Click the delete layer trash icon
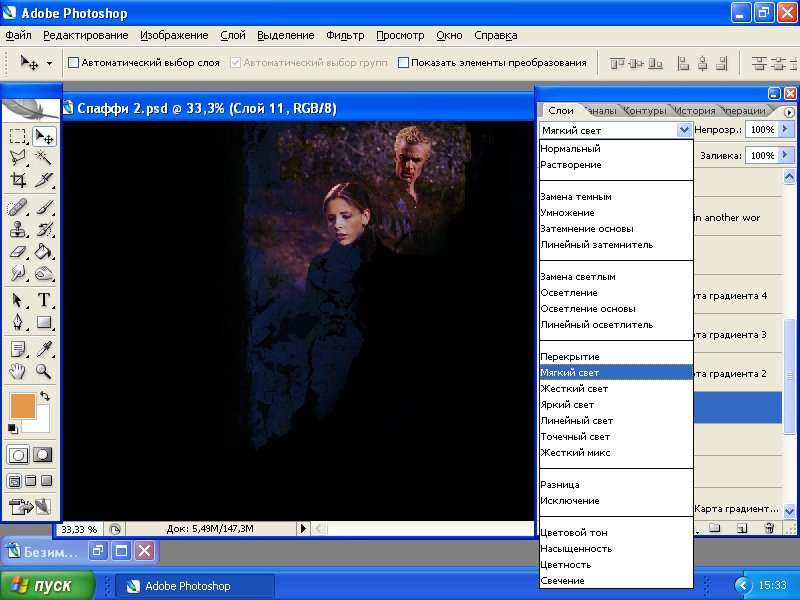The width and height of the screenshot is (800, 600). click(768, 527)
